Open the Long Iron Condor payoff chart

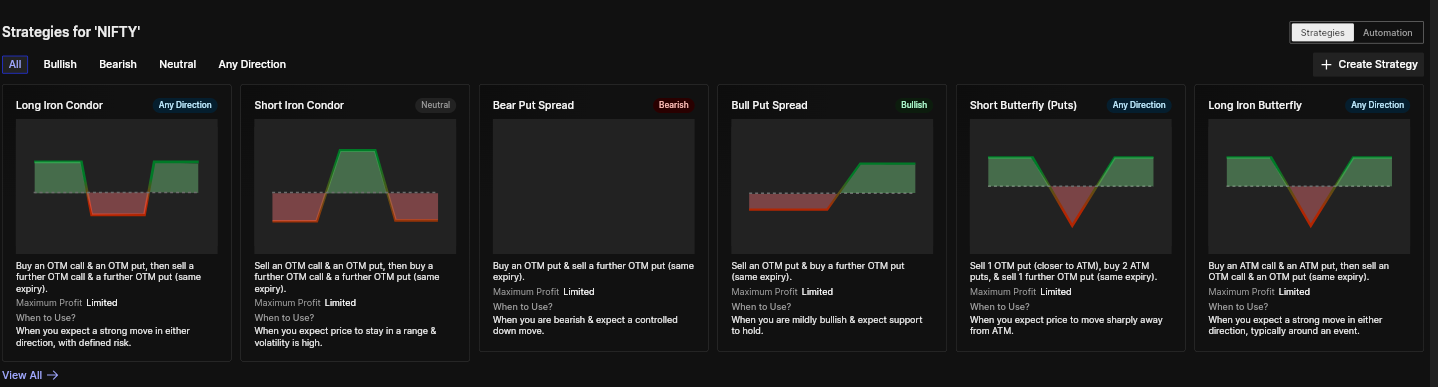[x=117, y=186]
